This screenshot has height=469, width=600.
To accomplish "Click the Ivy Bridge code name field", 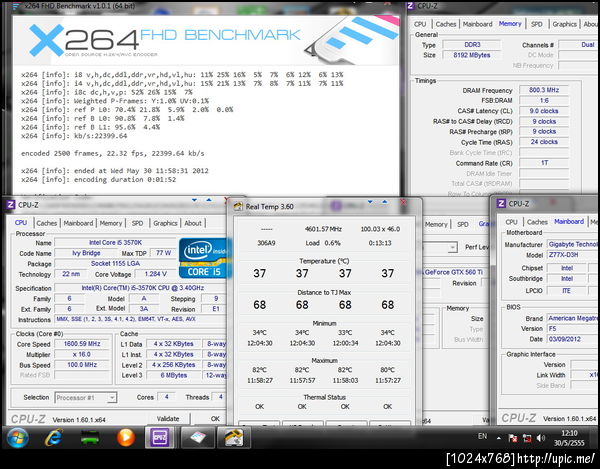I will [86, 253].
